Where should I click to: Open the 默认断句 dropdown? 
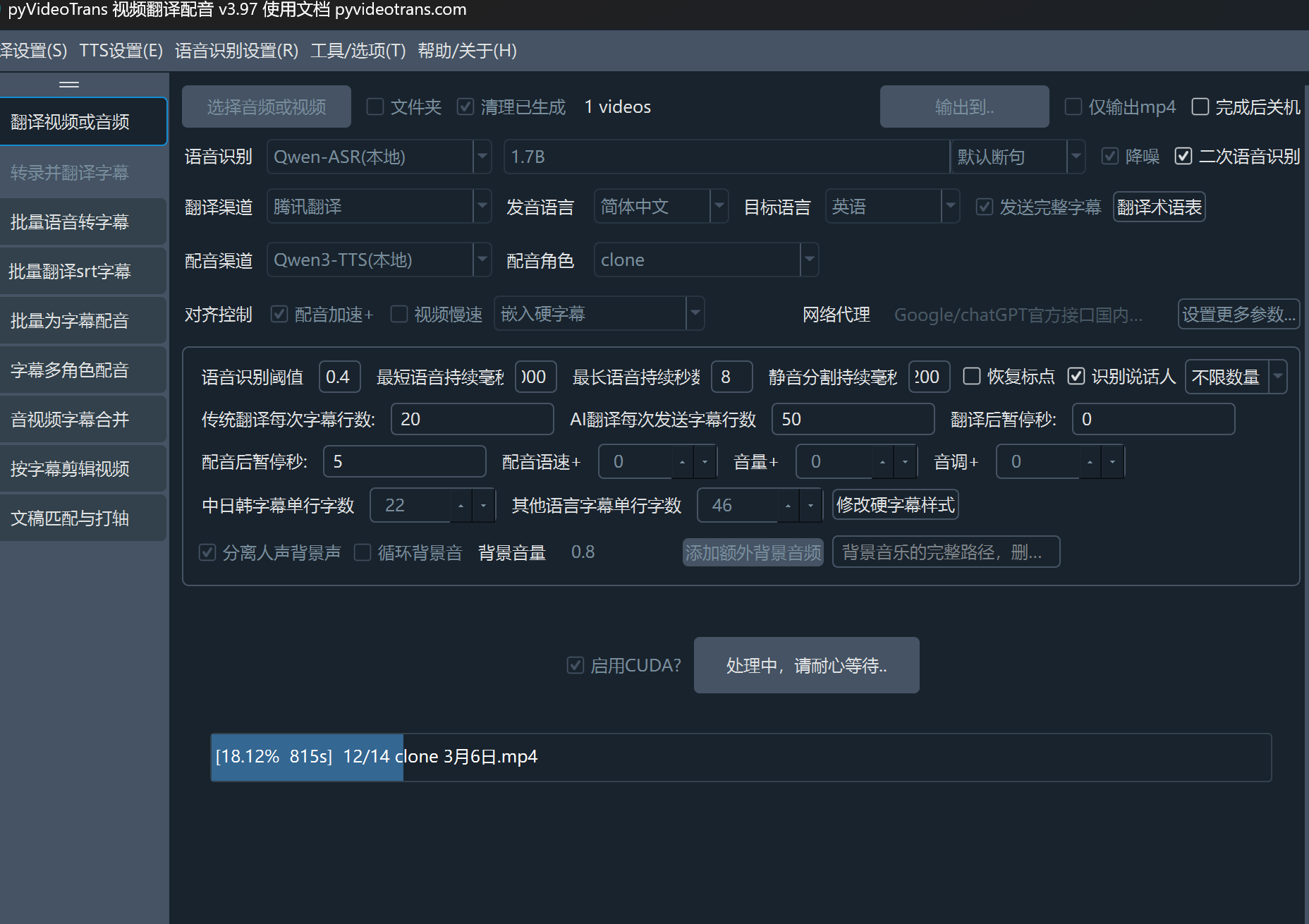coord(1076,157)
